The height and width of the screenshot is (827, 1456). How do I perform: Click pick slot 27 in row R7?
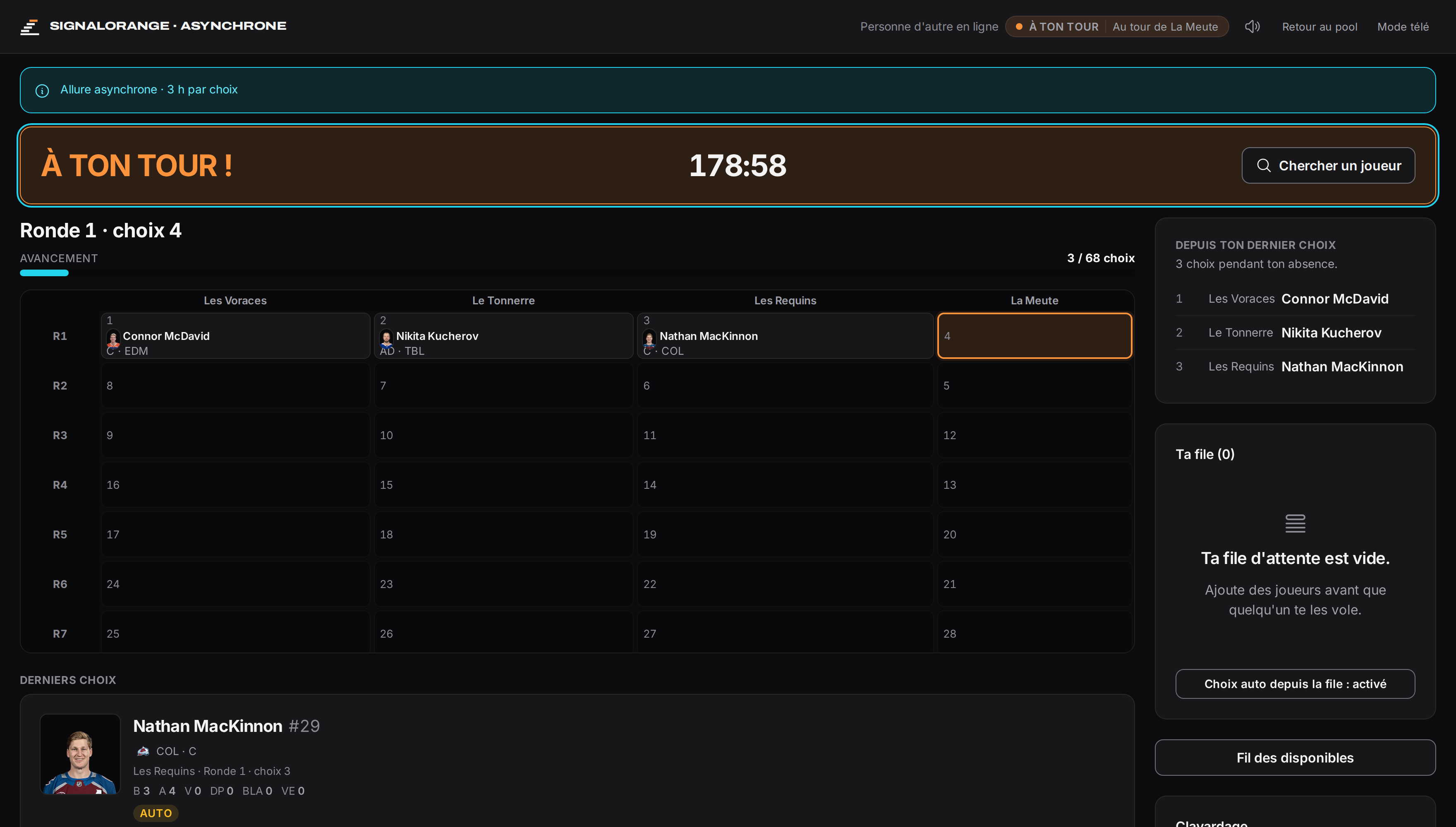coord(785,632)
